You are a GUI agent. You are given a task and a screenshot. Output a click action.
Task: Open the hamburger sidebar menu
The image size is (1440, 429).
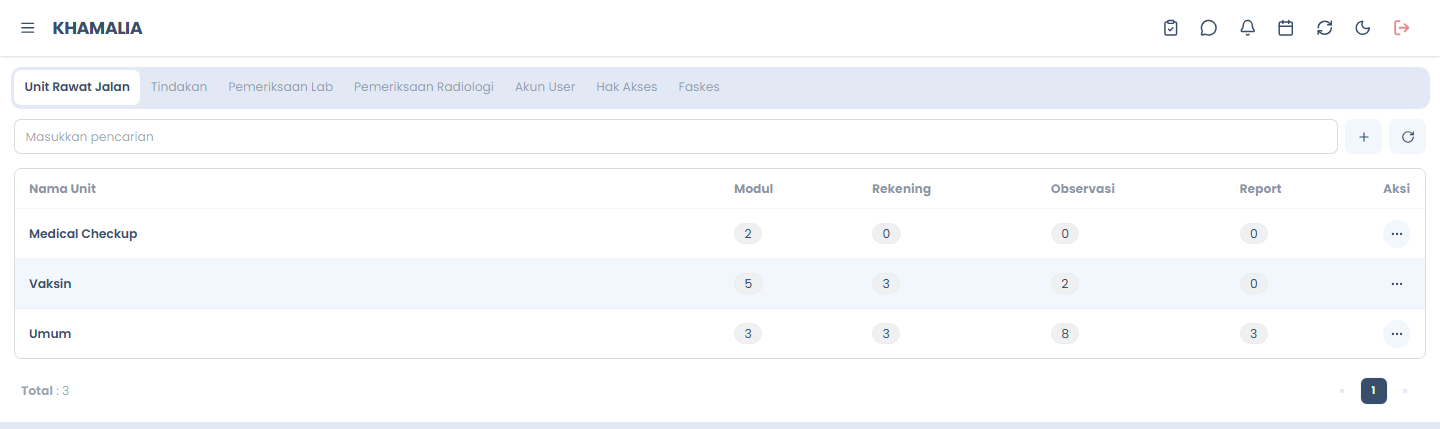pos(28,28)
